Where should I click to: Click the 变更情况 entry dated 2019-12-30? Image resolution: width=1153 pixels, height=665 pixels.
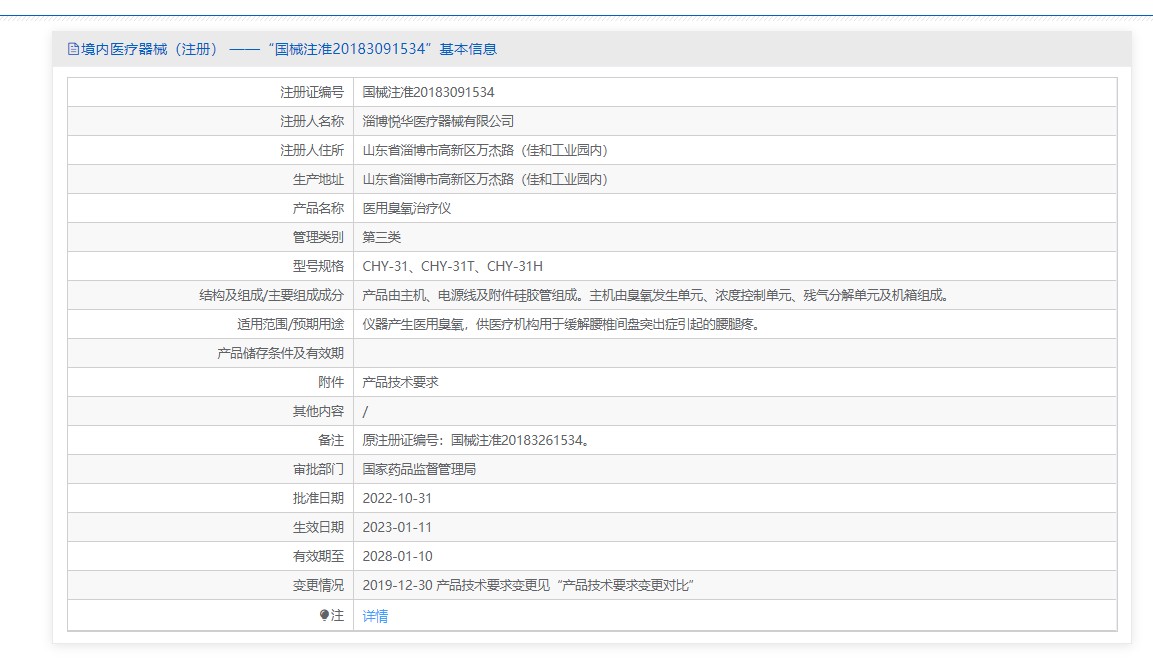pyautogui.click(x=528, y=586)
